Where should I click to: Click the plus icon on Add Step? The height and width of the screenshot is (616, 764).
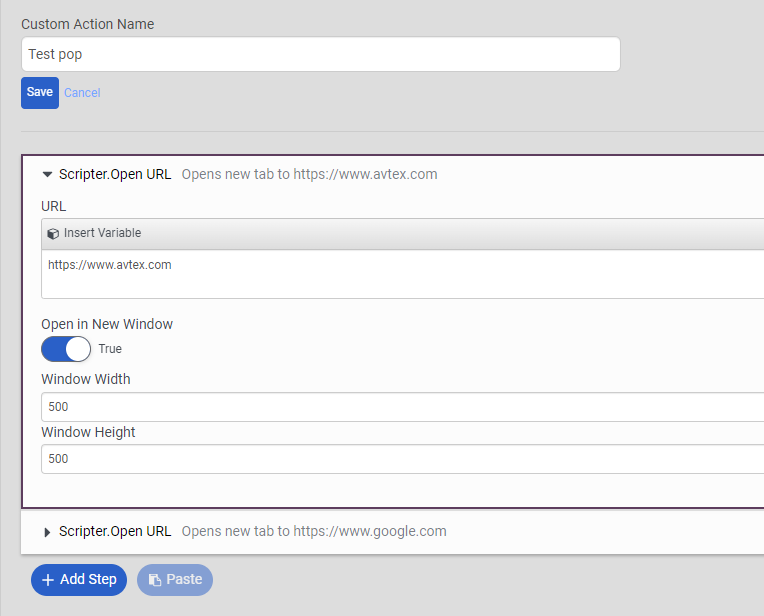tap(48, 580)
